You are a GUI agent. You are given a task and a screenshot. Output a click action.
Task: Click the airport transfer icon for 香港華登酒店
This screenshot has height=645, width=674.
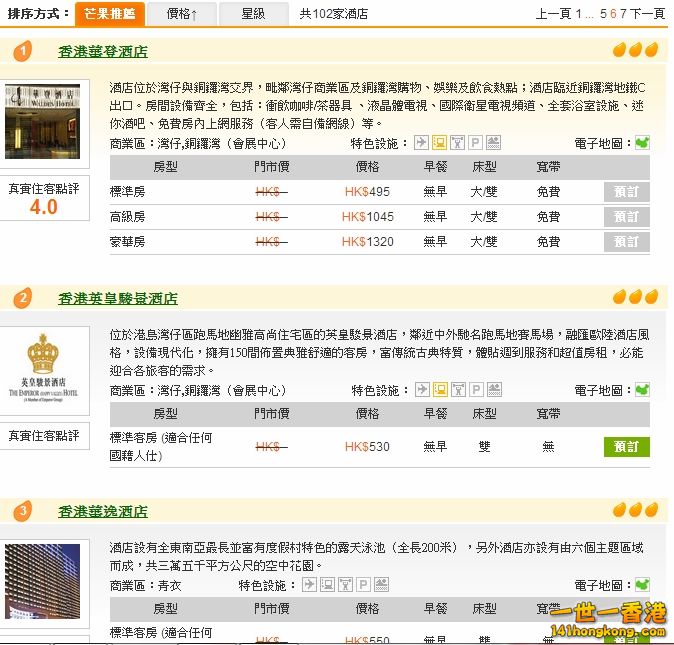pos(422,143)
